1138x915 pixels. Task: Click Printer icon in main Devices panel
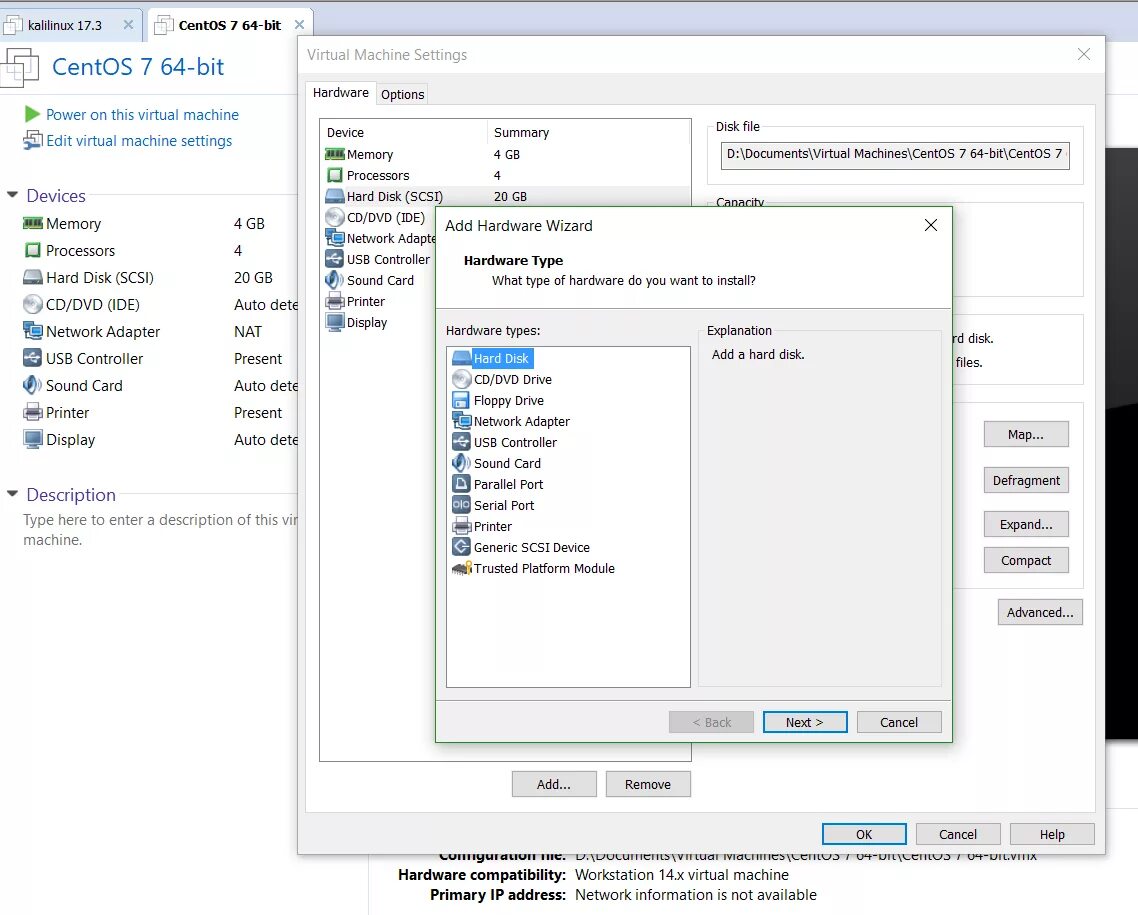pos(33,412)
